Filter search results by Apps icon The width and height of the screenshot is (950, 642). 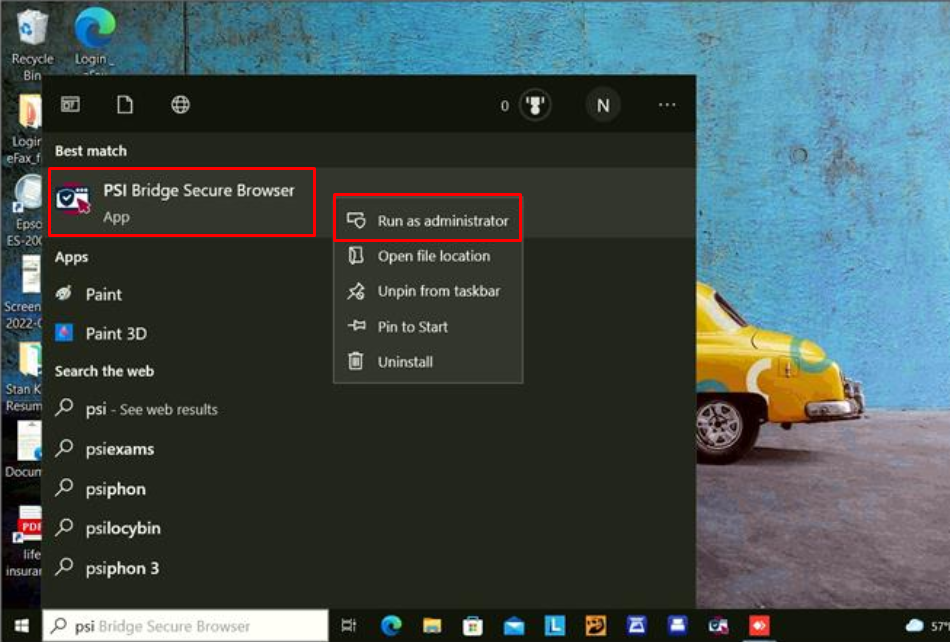point(70,105)
